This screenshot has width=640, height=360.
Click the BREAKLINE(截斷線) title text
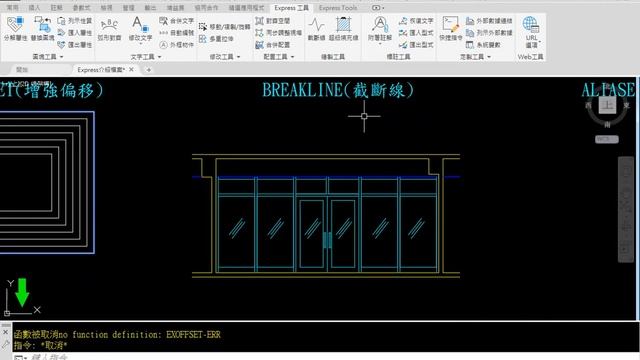[338, 90]
